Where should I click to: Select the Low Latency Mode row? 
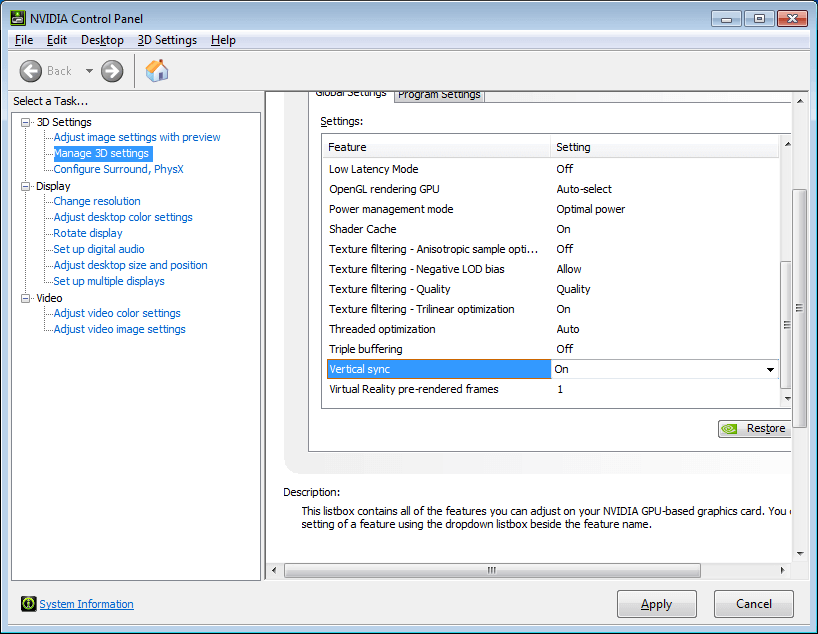[x=551, y=169]
